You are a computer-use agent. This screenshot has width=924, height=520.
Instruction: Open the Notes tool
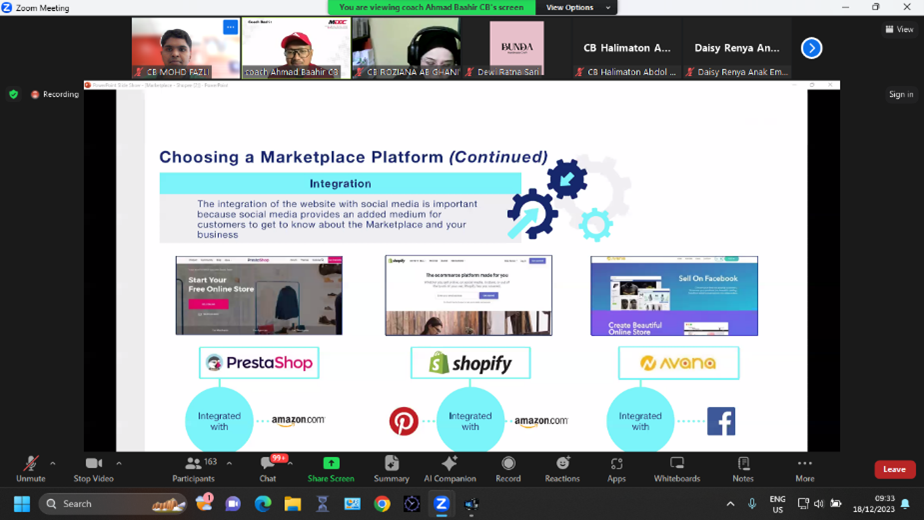[x=743, y=469]
